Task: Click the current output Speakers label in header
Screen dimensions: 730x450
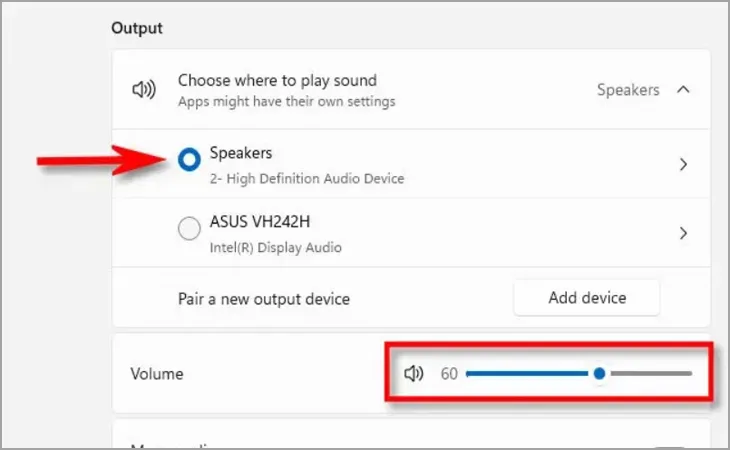Action: click(628, 90)
